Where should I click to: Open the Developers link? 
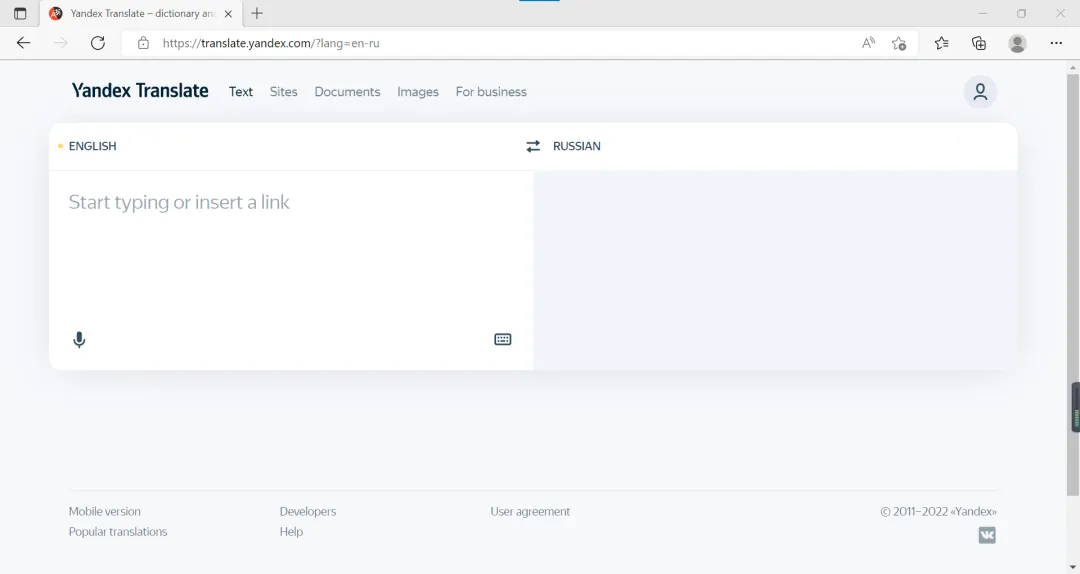coord(308,511)
